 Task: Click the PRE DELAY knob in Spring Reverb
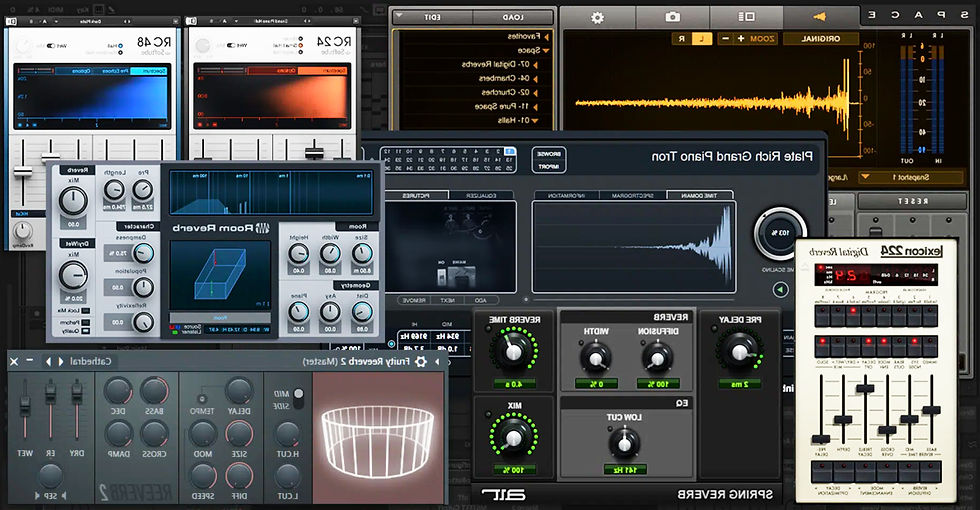pyautogui.click(x=739, y=352)
